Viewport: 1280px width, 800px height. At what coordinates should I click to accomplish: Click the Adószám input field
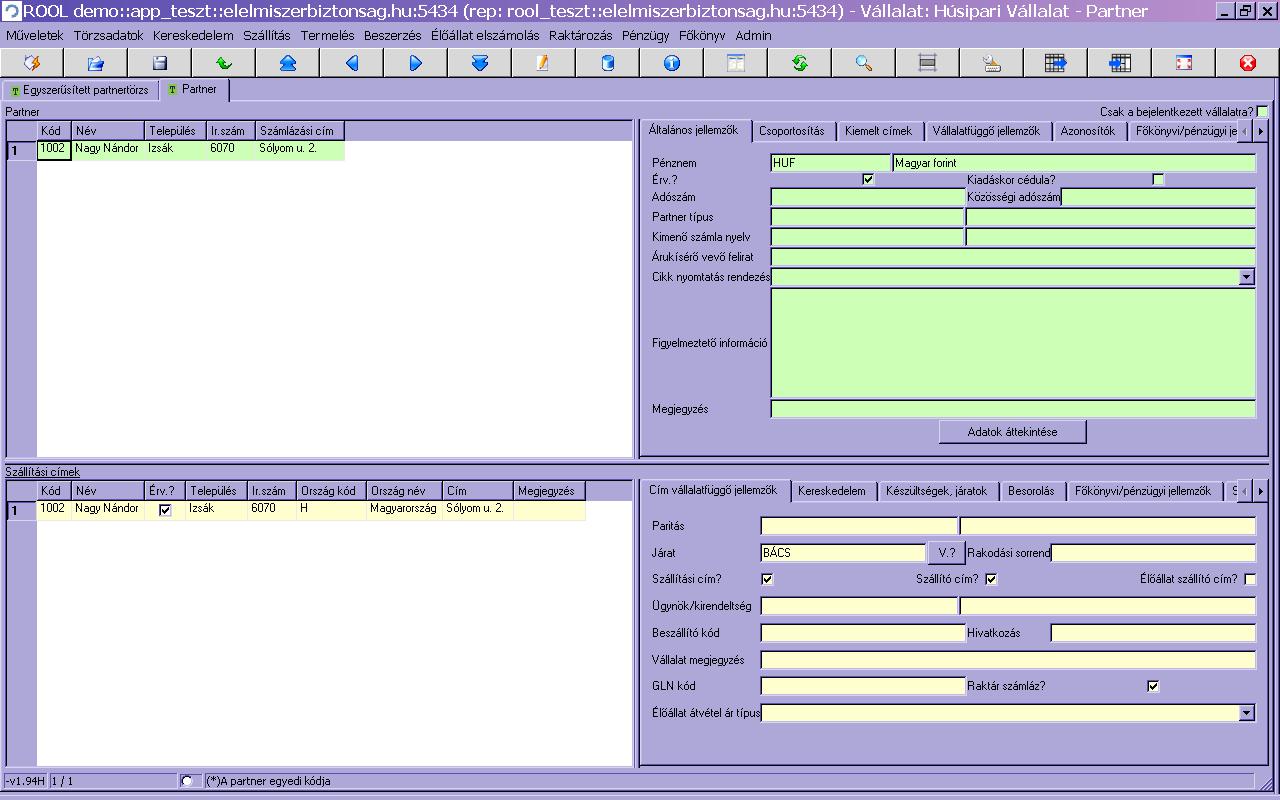click(868, 198)
